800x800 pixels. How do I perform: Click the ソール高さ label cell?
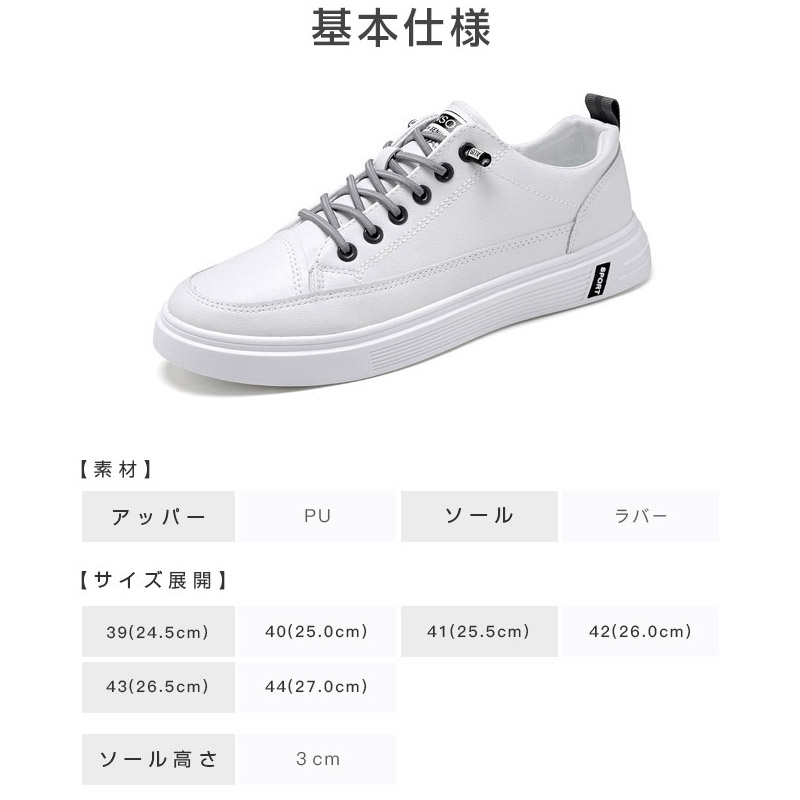158,759
